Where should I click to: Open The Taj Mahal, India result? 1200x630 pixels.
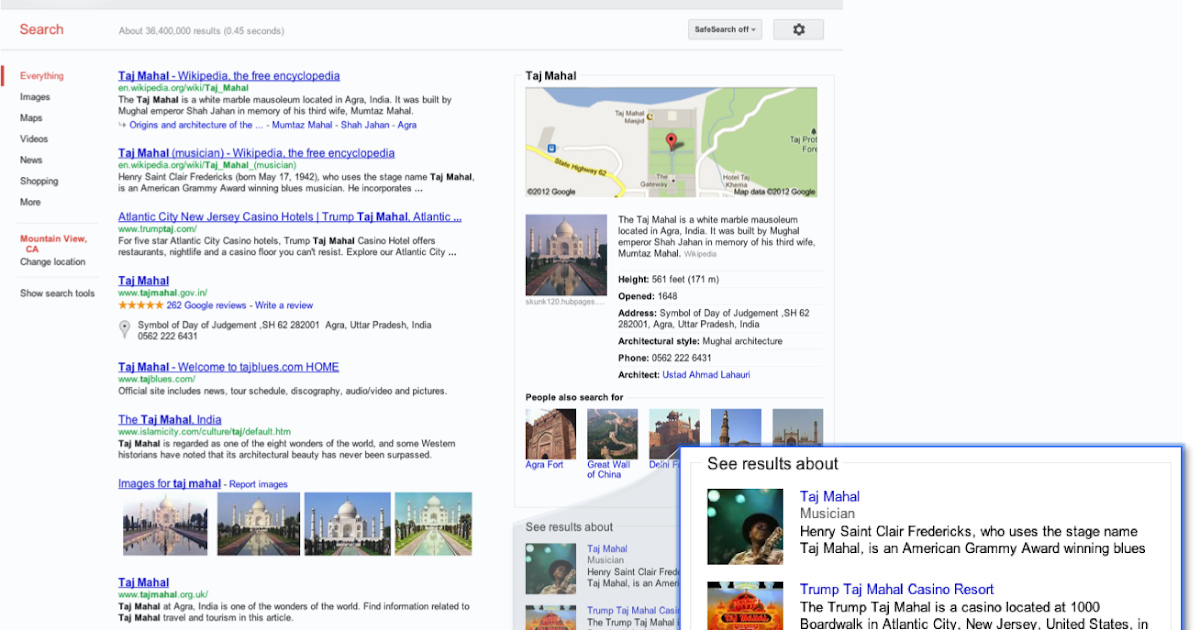(x=170, y=420)
